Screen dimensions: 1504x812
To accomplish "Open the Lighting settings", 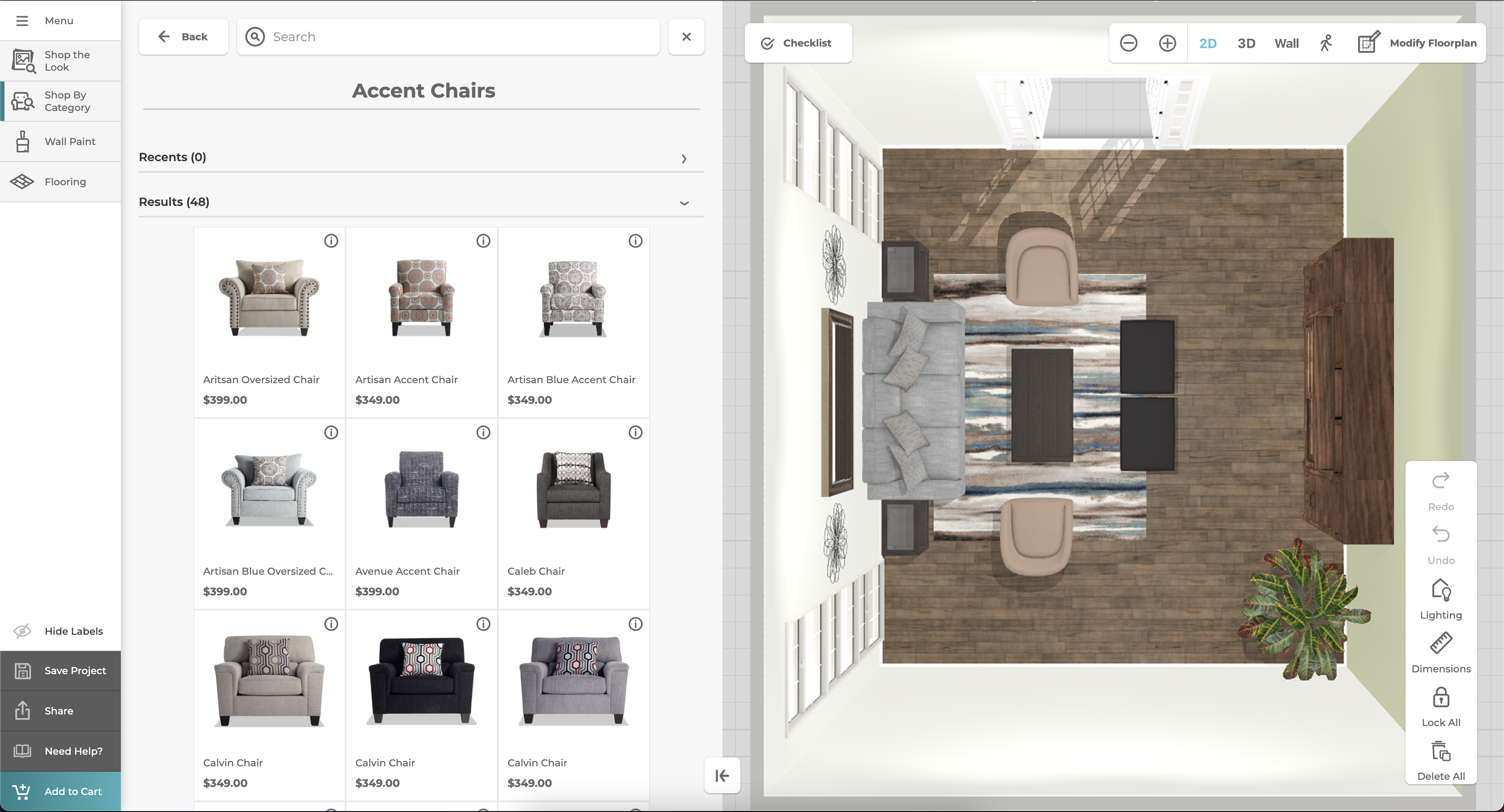I will [x=1441, y=598].
